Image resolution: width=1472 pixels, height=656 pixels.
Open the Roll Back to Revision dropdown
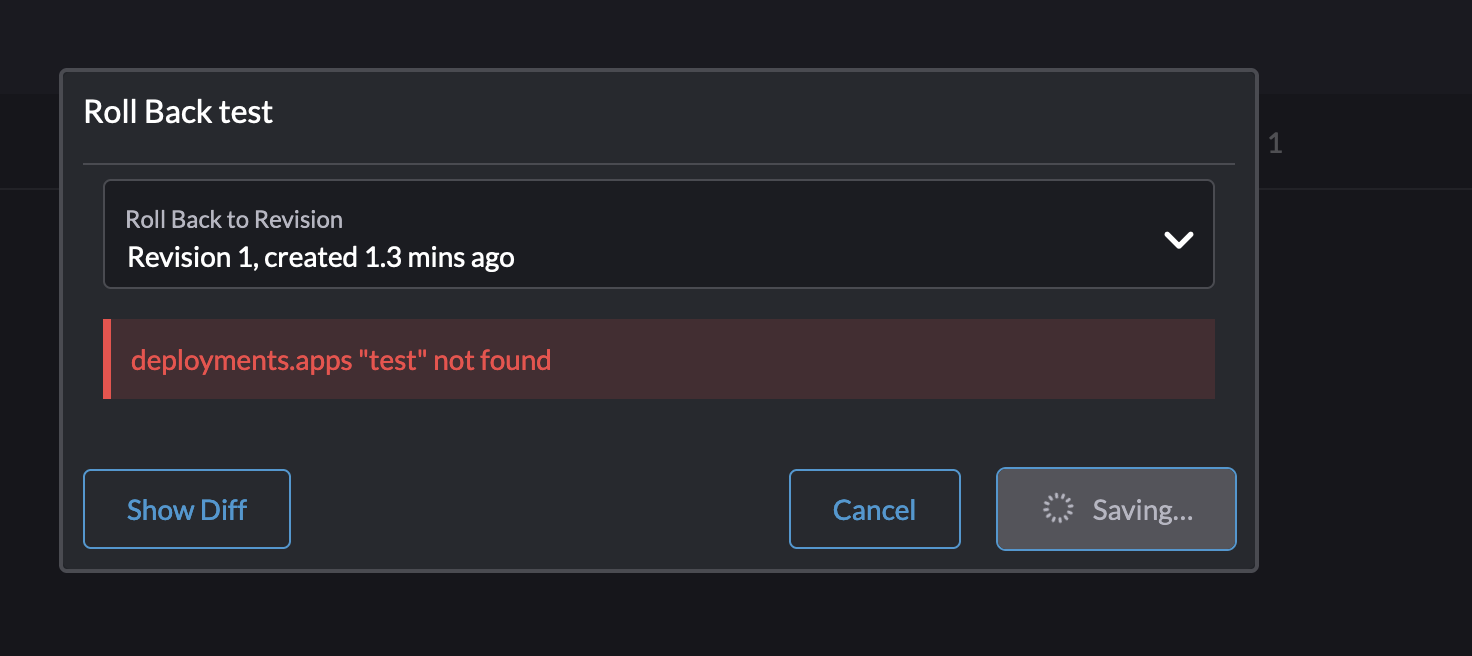click(659, 234)
